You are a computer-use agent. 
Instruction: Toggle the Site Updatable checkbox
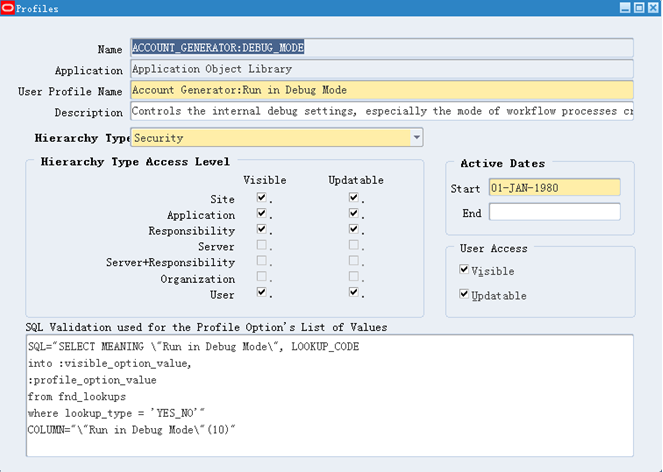tap(353, 198)
